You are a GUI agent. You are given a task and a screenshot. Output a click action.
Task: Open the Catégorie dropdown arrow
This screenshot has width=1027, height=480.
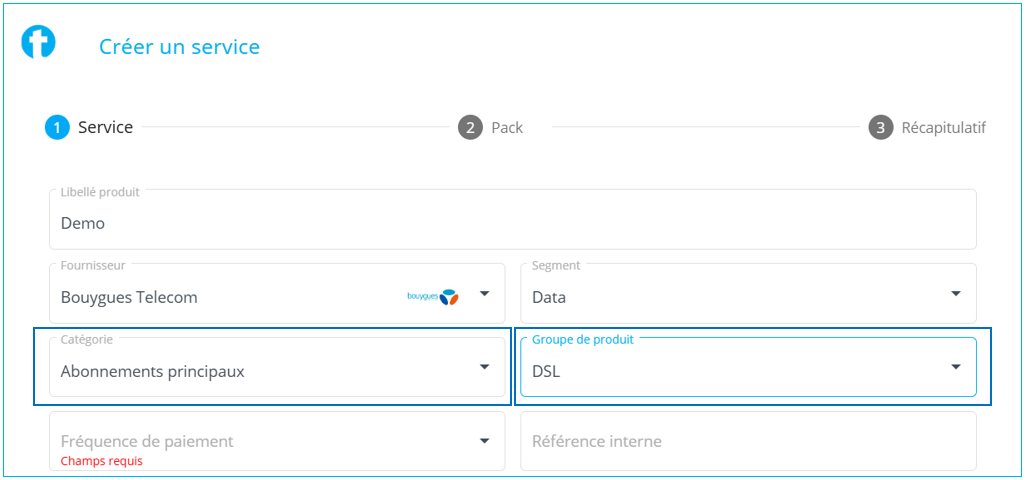click(484, 368)
